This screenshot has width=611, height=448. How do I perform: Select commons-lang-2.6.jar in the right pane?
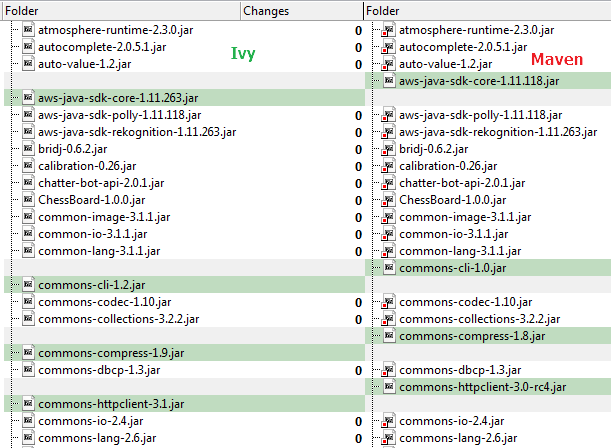458,438
